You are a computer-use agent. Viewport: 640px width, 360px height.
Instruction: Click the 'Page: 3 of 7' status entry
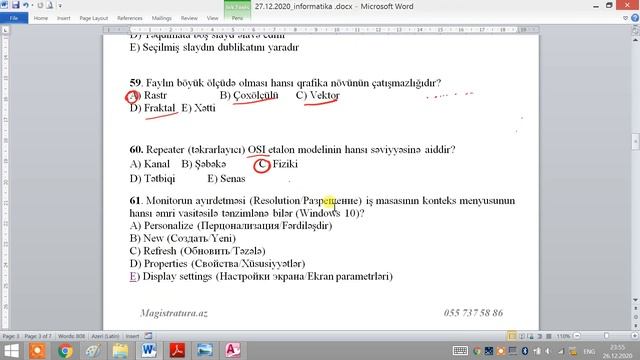click(x=38, y=336)
